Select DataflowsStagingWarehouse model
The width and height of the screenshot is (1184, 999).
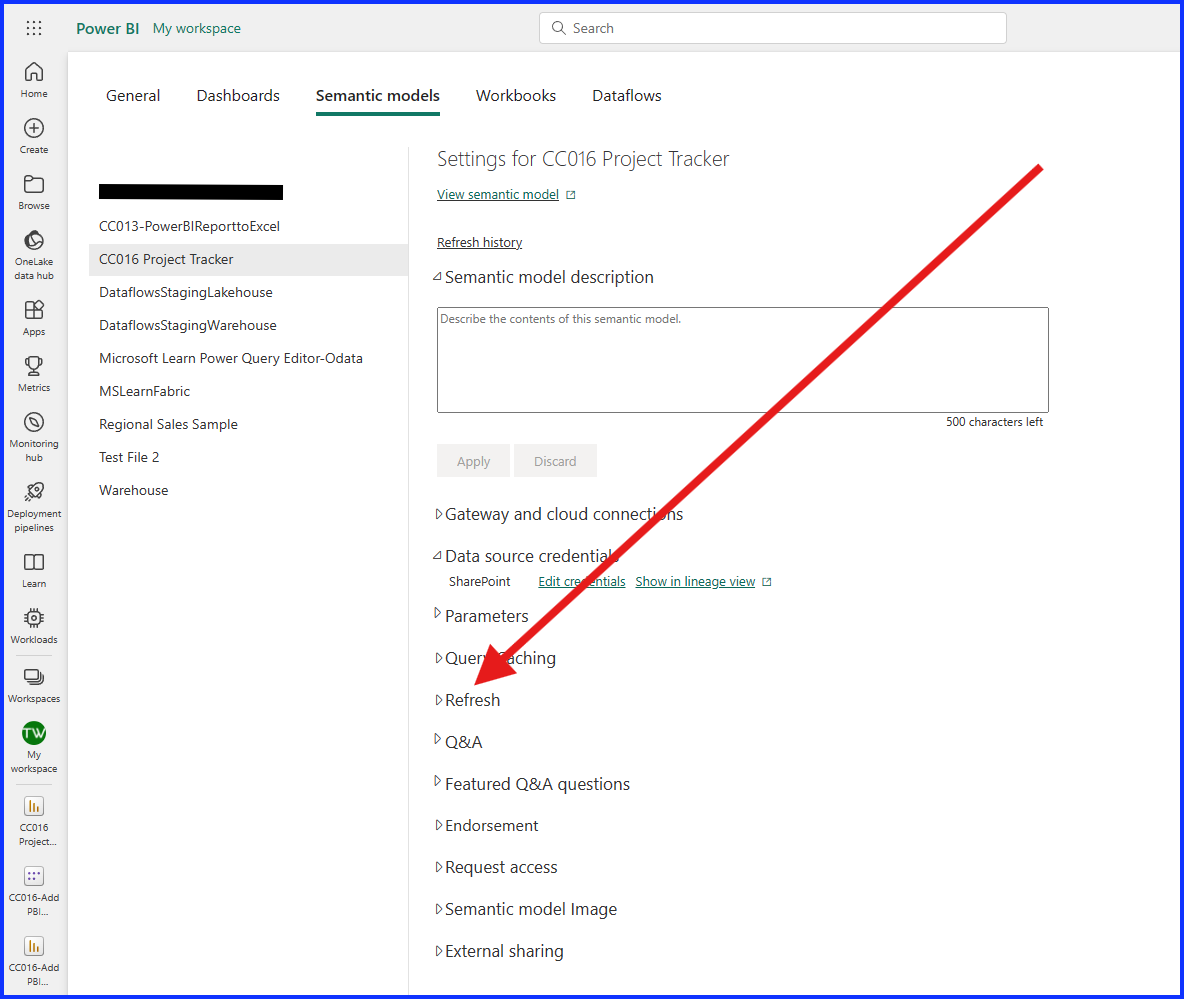coord(187,325)
